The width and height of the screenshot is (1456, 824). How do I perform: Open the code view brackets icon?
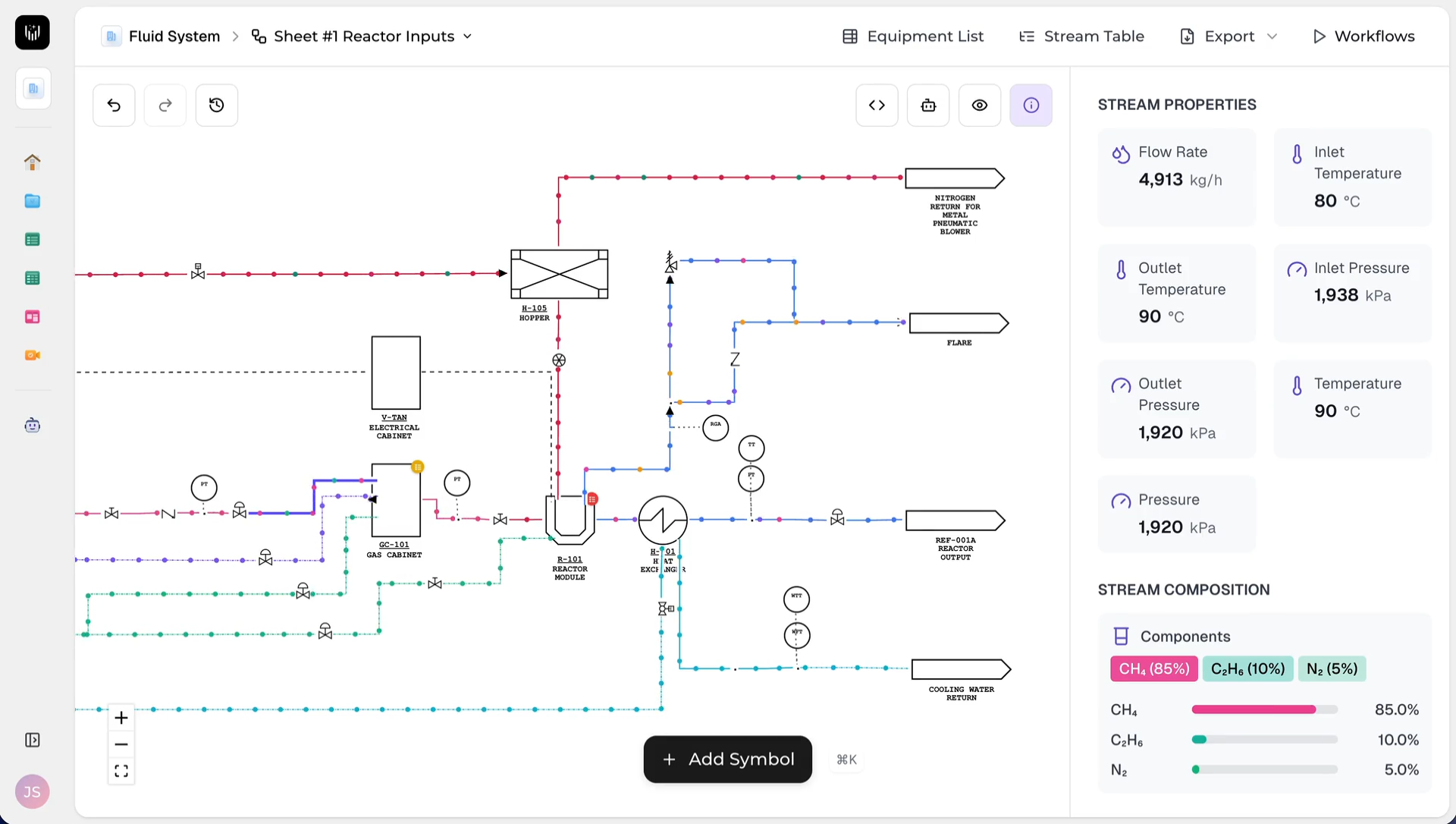click(877, 105)
